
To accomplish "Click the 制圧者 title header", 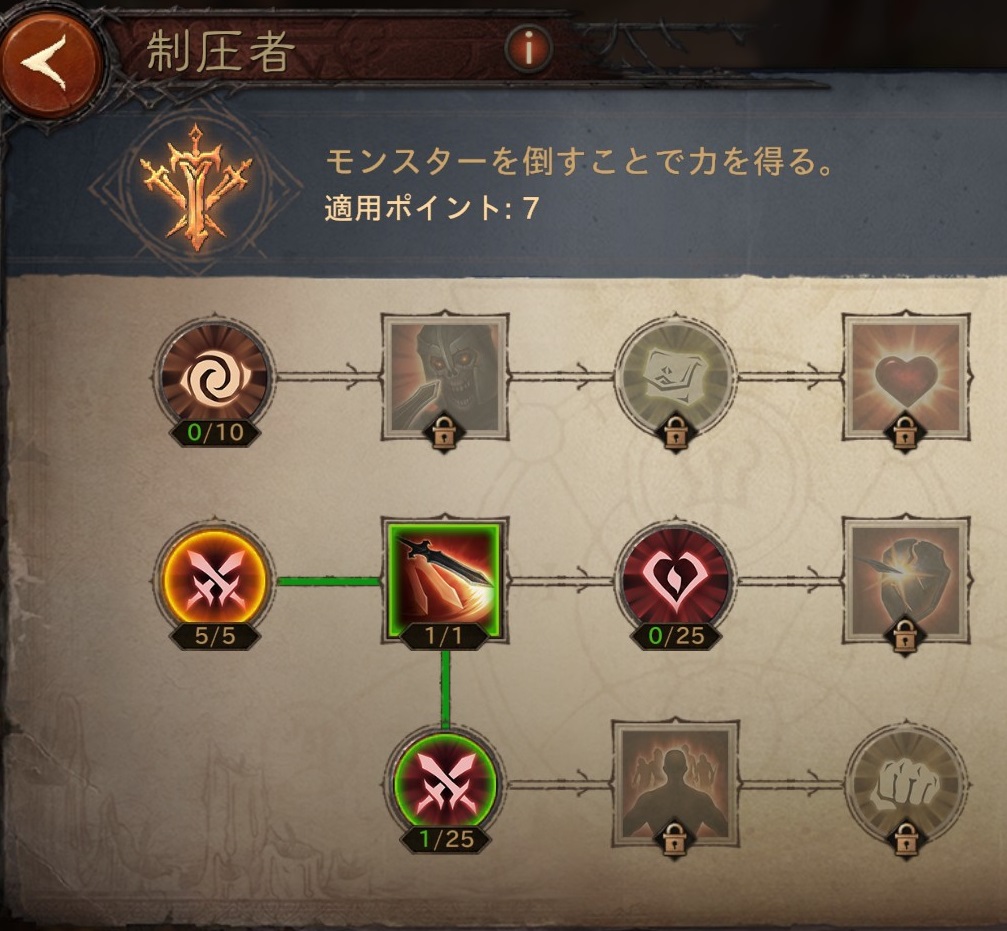I will pyautogui.click(x=221, y=51).
